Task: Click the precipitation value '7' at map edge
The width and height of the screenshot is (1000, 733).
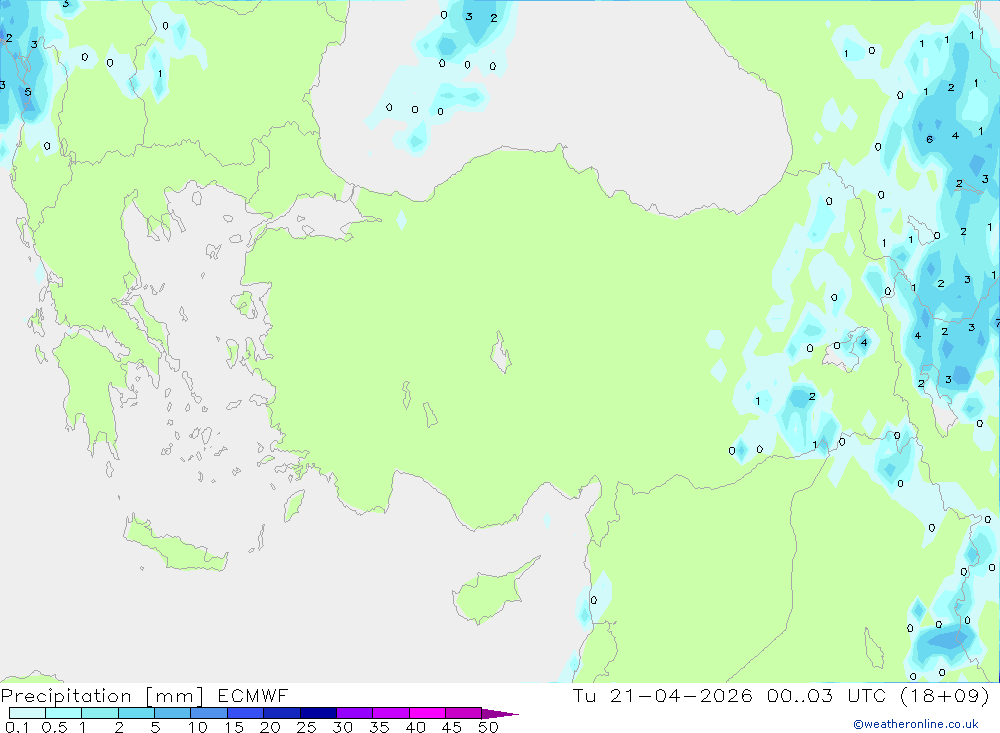Action: pyautogui.click(x=997, y=323)
